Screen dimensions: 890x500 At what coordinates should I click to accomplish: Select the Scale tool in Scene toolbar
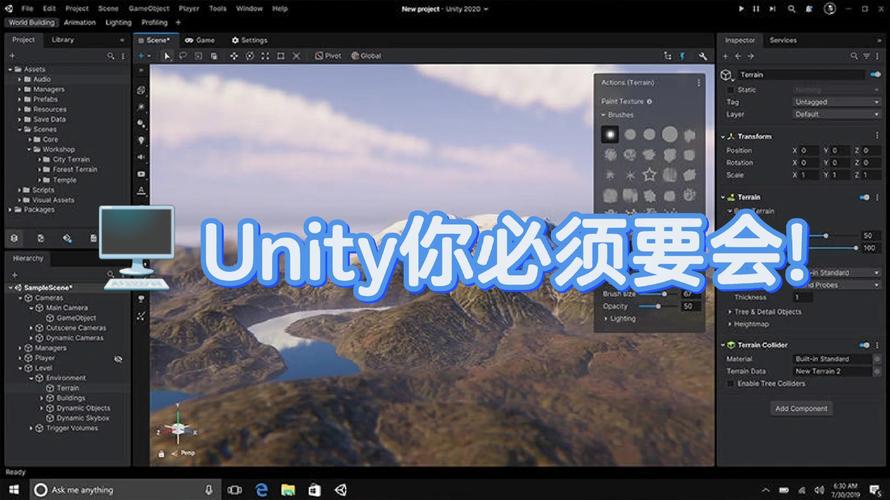(265, 56)
